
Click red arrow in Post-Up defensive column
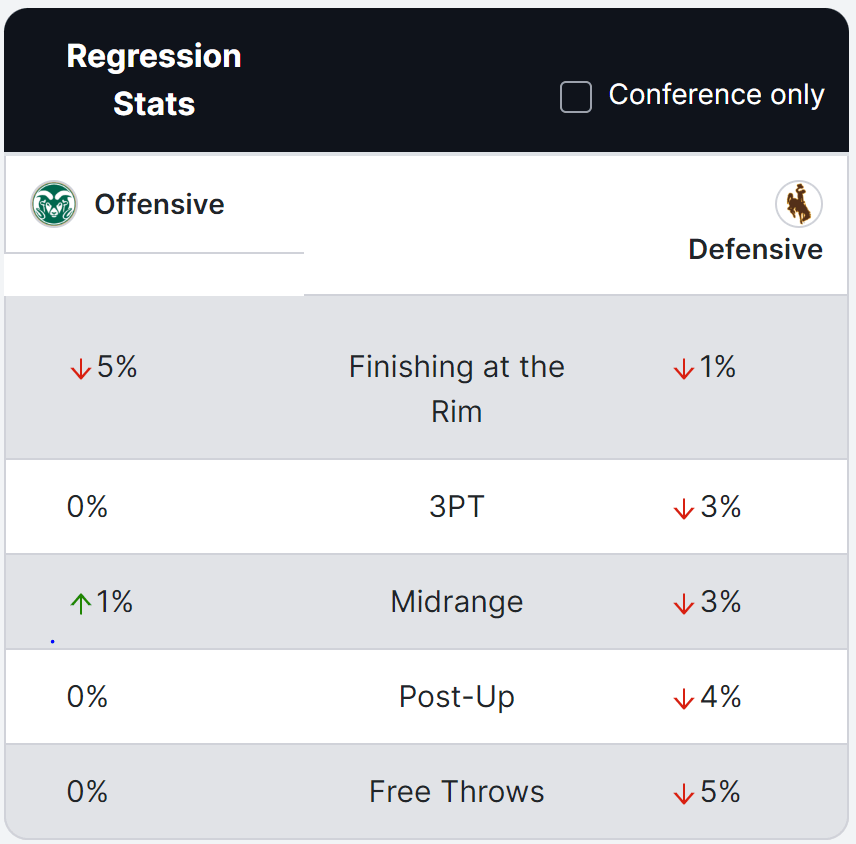point(684,698)
